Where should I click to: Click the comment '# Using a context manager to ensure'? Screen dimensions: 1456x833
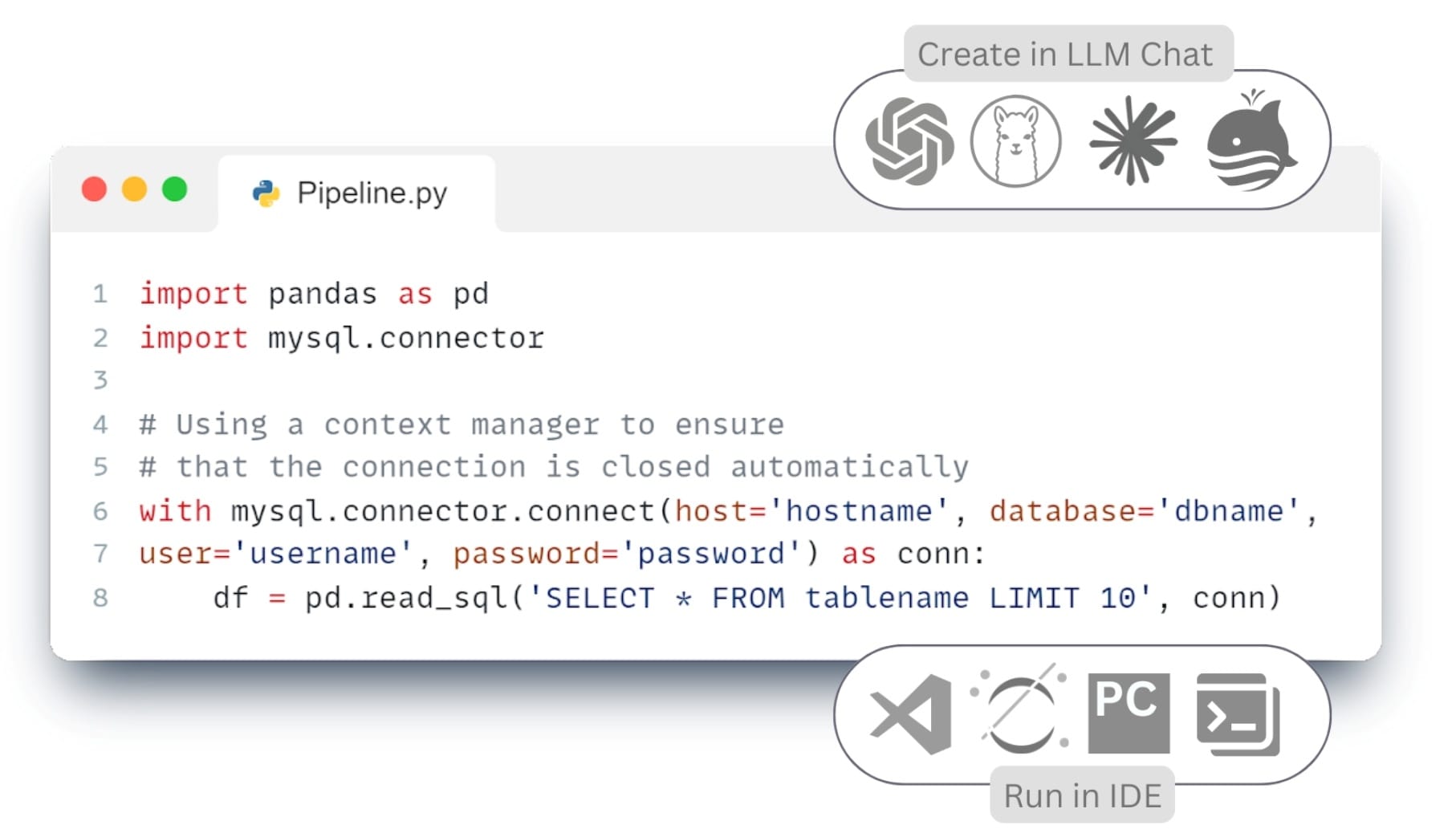pyautogui.click(x=462, y=424)
